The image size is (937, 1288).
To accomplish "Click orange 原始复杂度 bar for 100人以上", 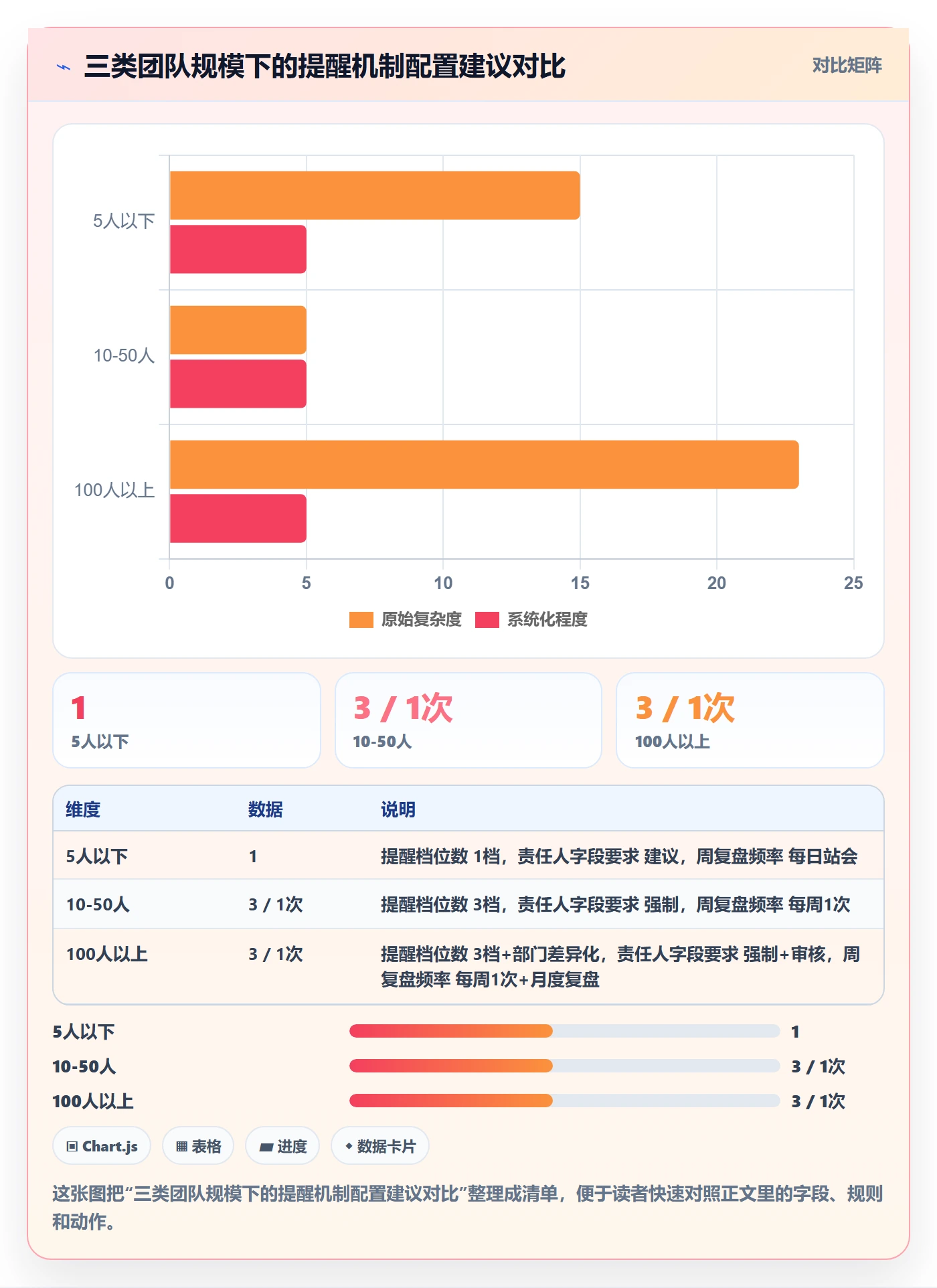I will (x=485, y=465).
